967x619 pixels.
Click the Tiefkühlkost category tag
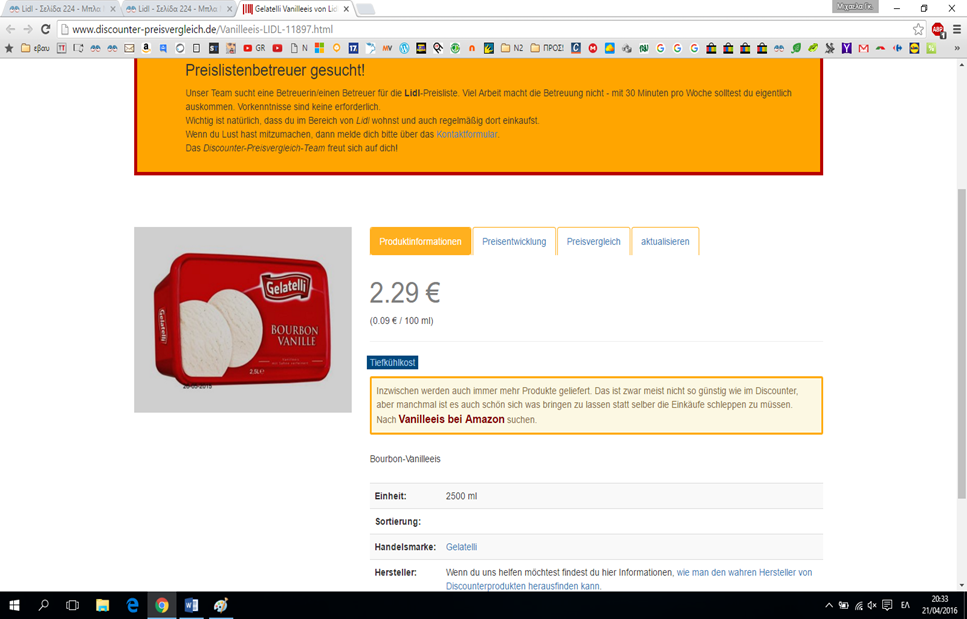click(x=392, y=363)
